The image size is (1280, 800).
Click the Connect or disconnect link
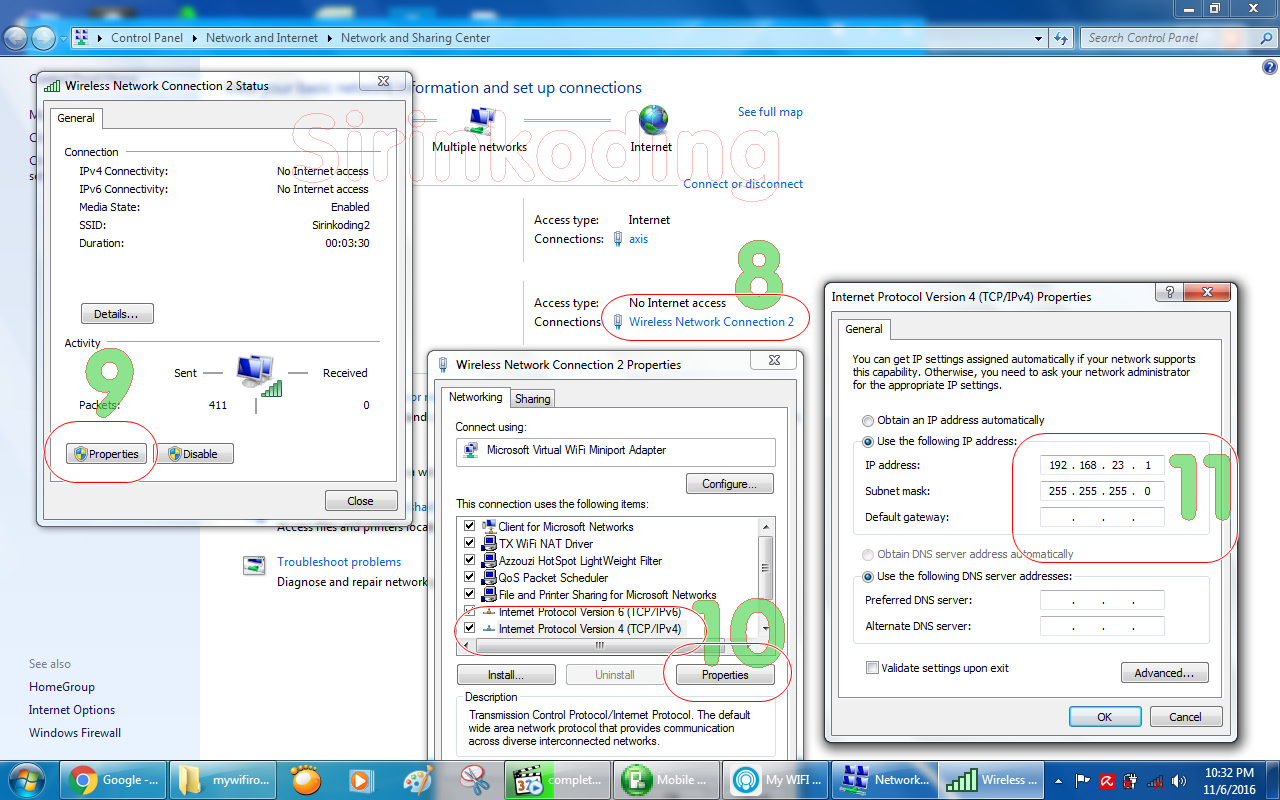[743, 184]
